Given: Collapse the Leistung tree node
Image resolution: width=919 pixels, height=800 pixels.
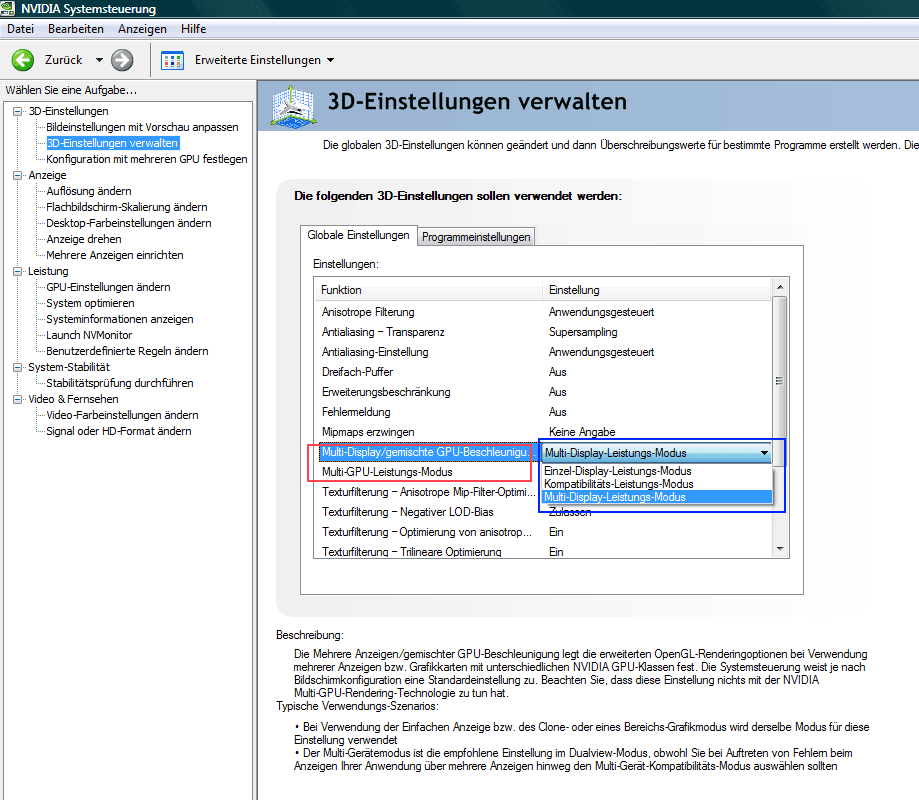Looking at the screenshot, I should 18,271.
